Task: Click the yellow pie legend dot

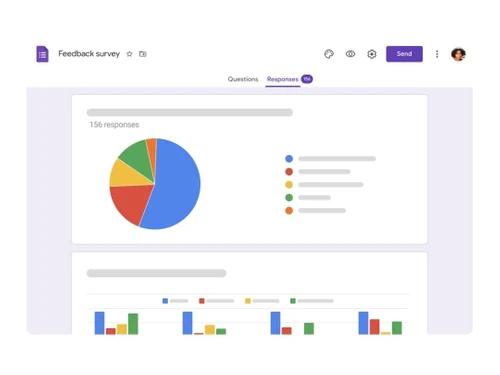Action: click(x=289, y=185)
